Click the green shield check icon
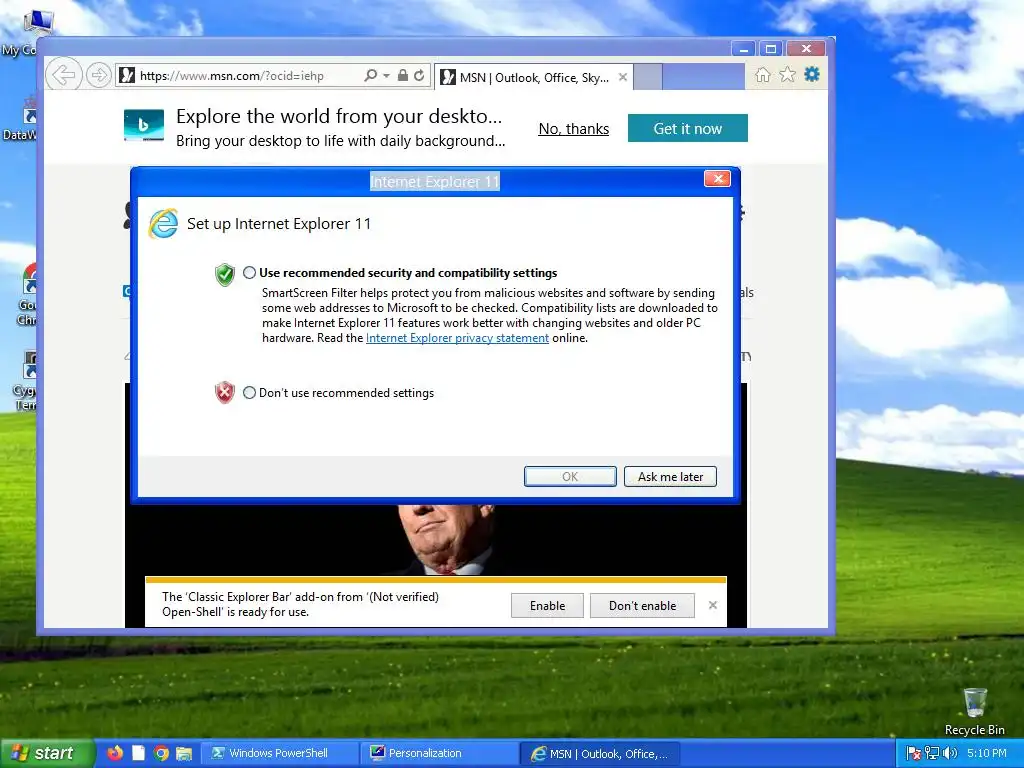 click(225, 274)
